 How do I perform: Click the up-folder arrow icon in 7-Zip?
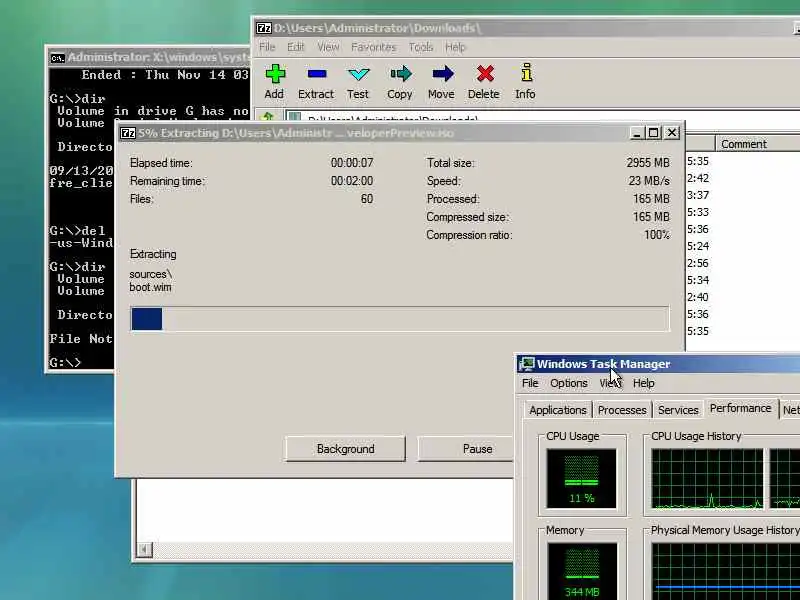coord(267,117)
